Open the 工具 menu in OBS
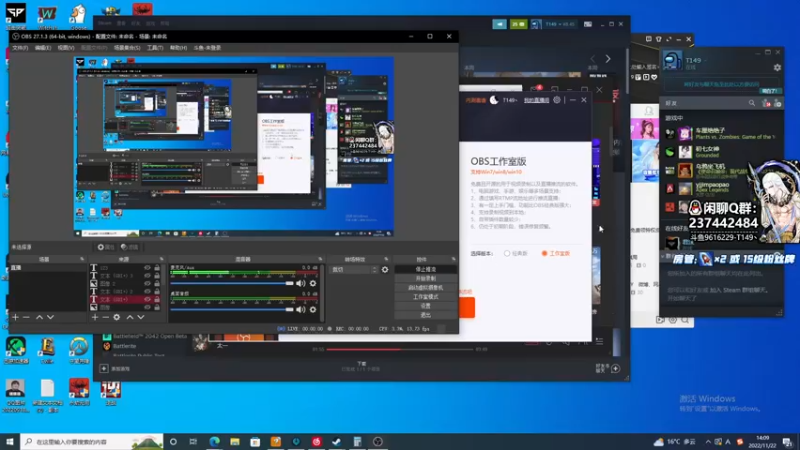This screenshot has height=450, width=800. pos(155,47)
